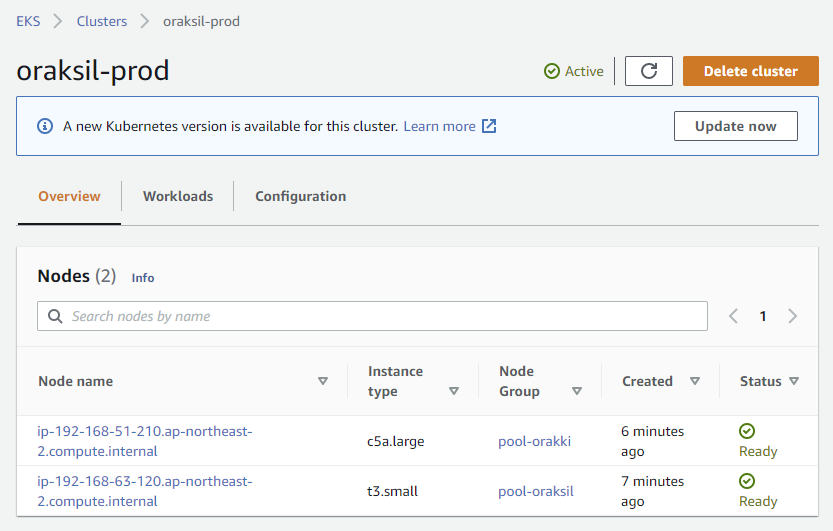
Task: Click the info circle icon in the banner
Action: [45, 126]
